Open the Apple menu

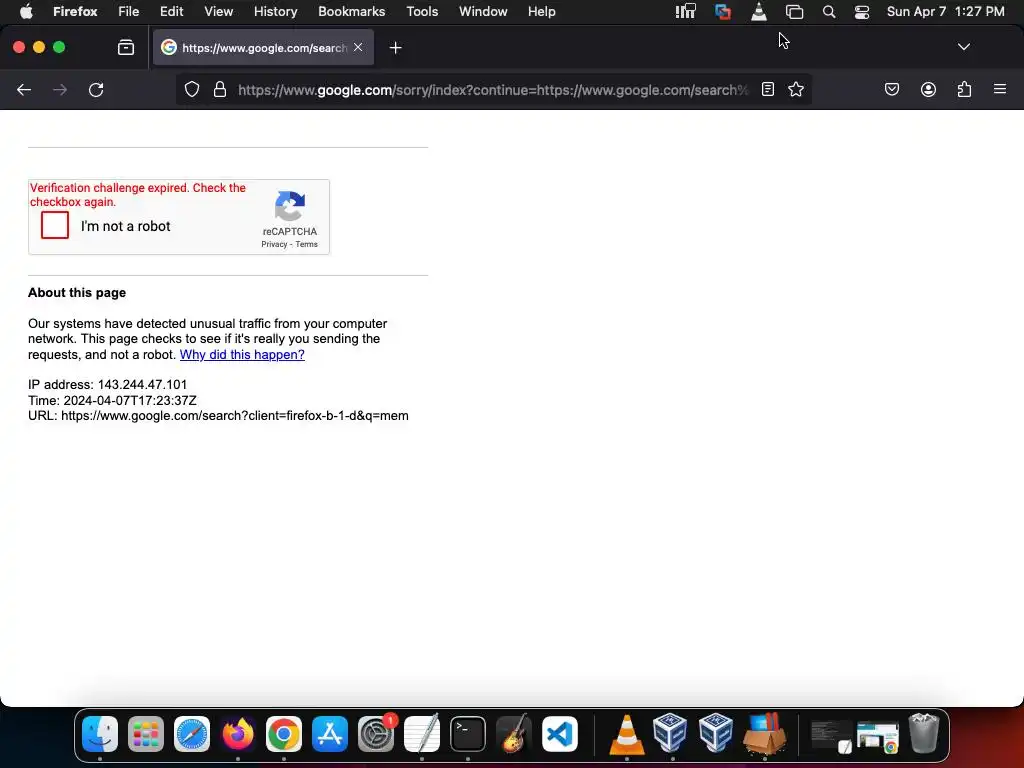(x=26, y=12)
